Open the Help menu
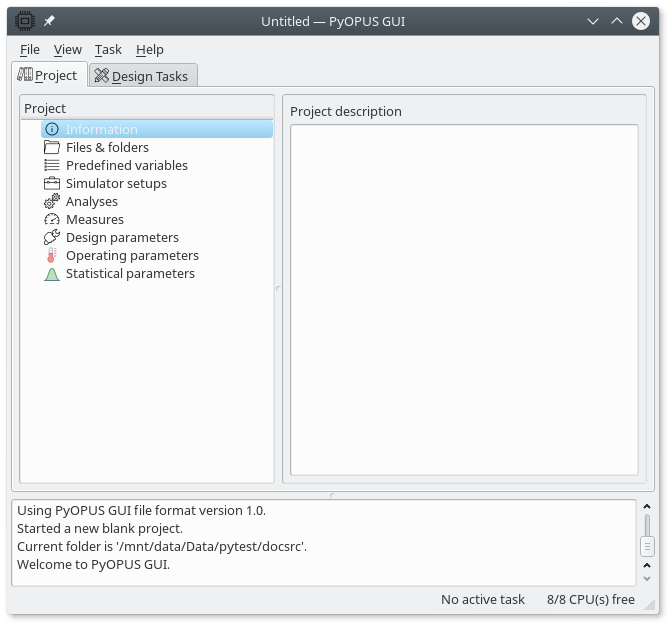672x627 pixels. pyautogui.click(x=150, y=49)
